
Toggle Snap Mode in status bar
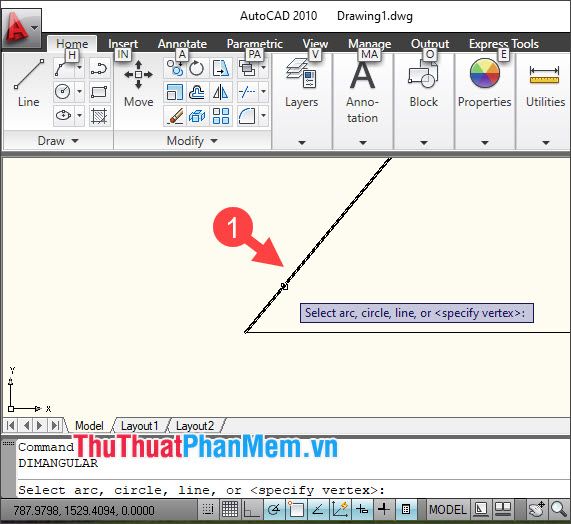(x=208, y=509)
